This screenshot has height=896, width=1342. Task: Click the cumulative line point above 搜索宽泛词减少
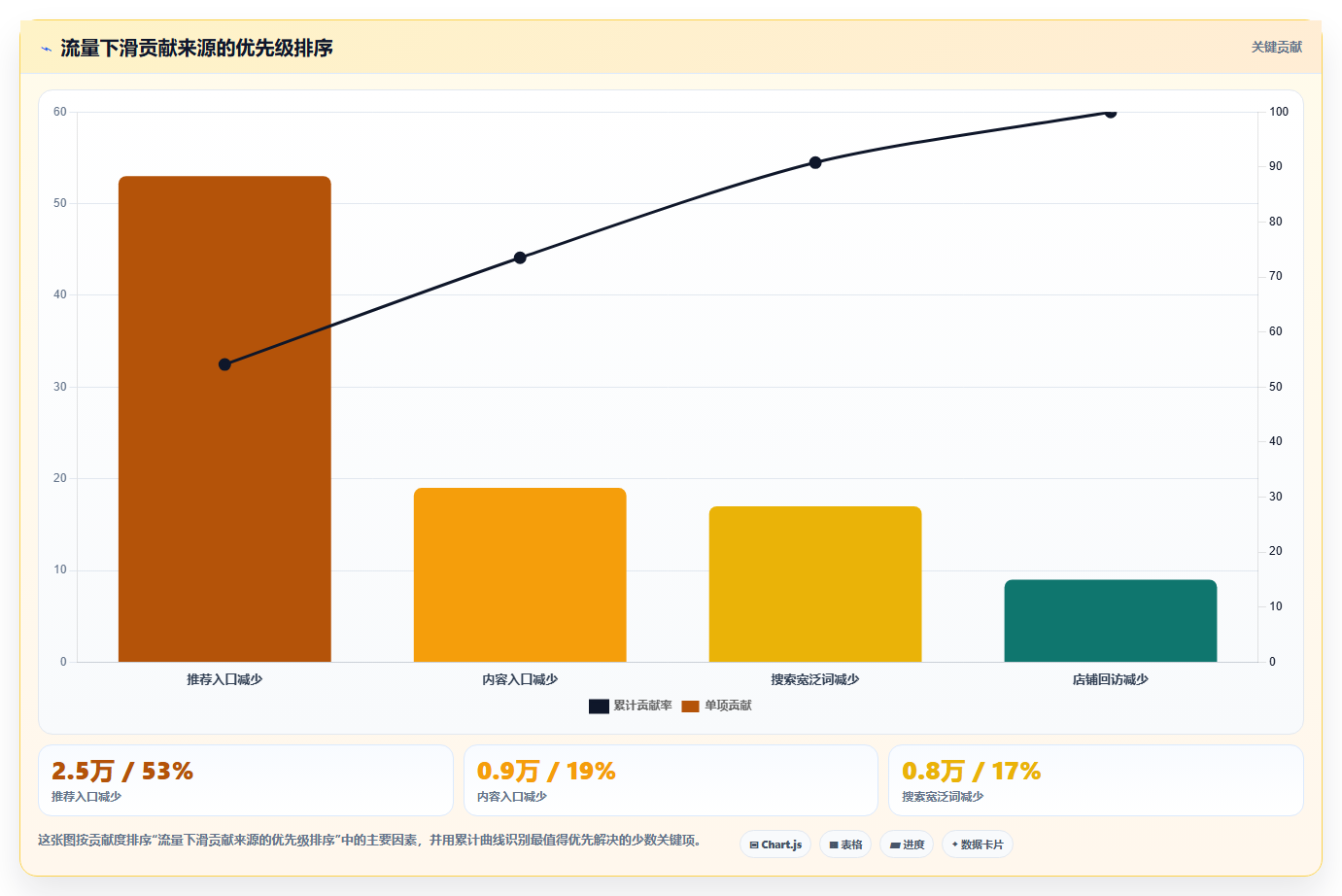[x=815, y=162]
